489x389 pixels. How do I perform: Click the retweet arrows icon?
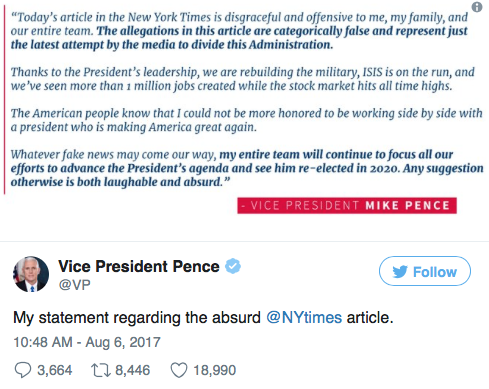[x=101, y=370]
